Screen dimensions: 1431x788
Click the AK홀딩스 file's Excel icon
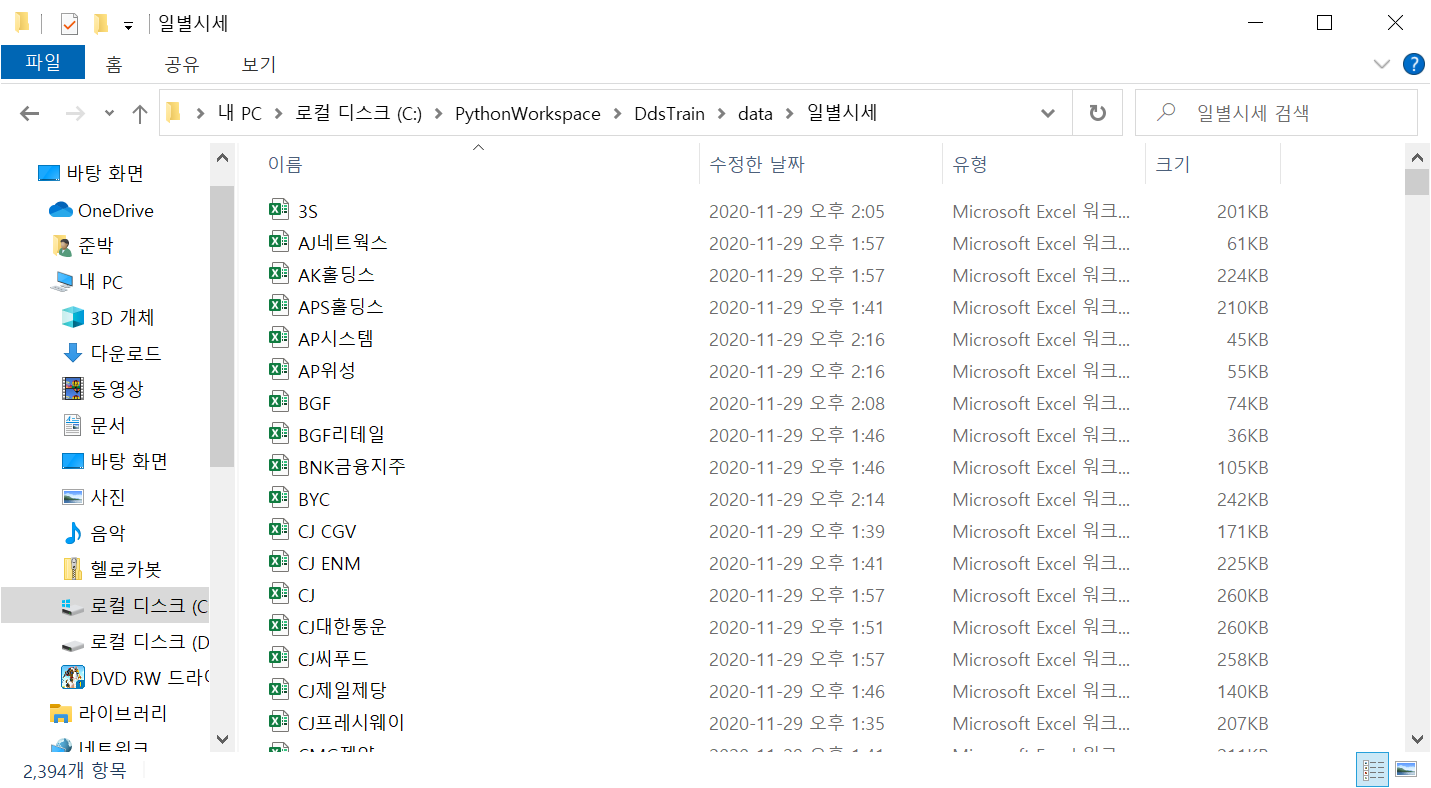tap(279, 273)
